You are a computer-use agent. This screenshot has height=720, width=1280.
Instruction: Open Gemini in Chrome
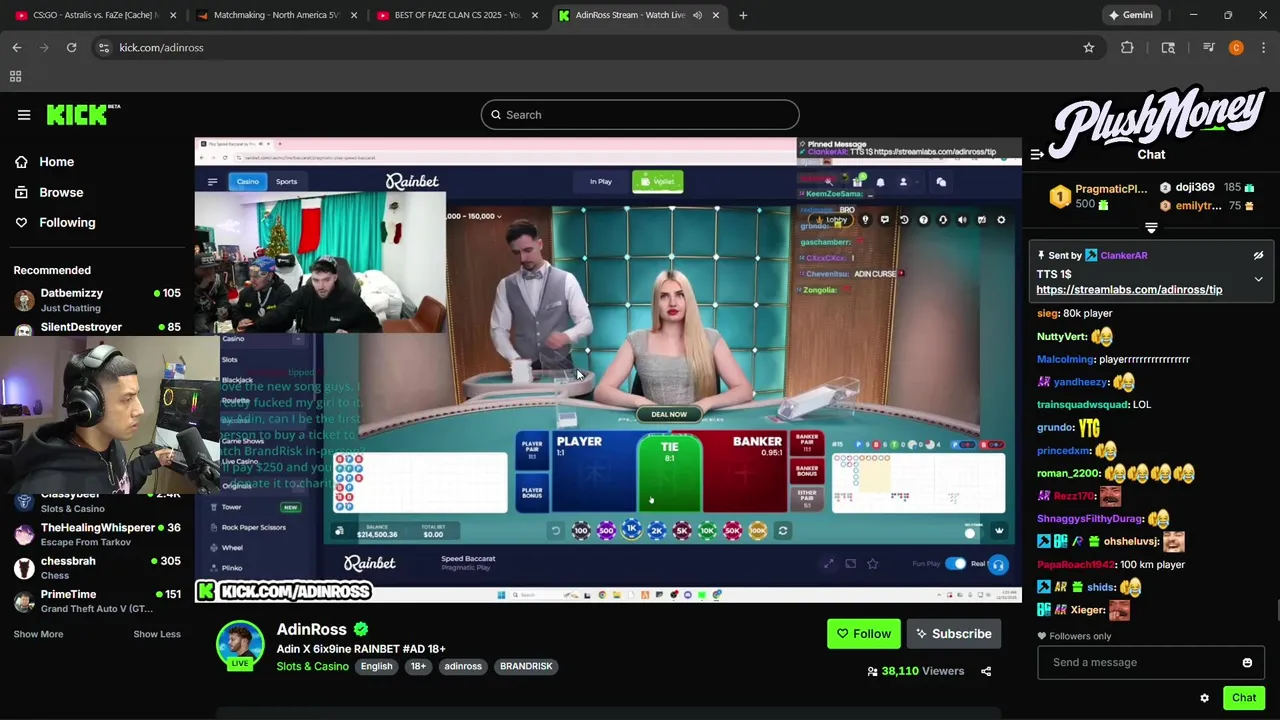click(x=1130, y=15)
